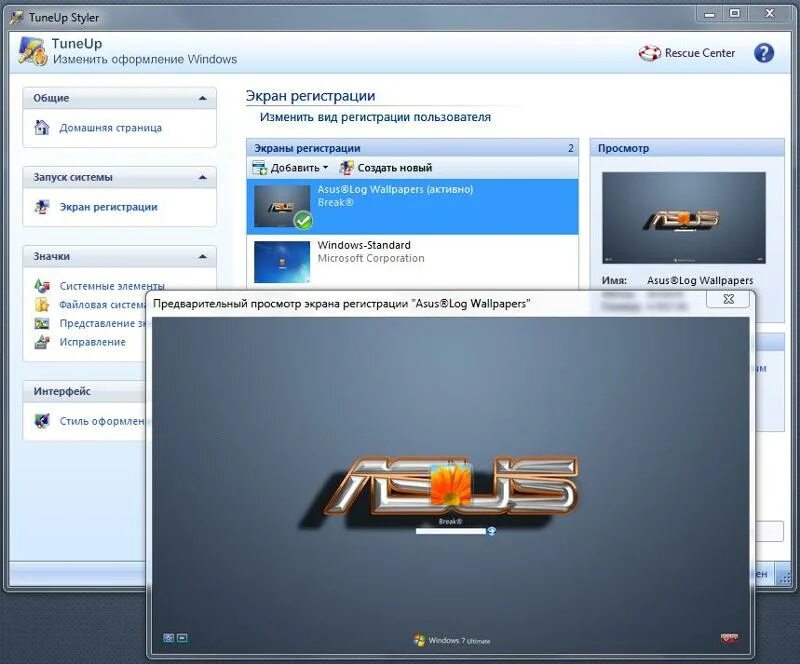This screenshot has width=800, height=664.
Task: Click Microsoft Corporation author text
Action: 371,258
